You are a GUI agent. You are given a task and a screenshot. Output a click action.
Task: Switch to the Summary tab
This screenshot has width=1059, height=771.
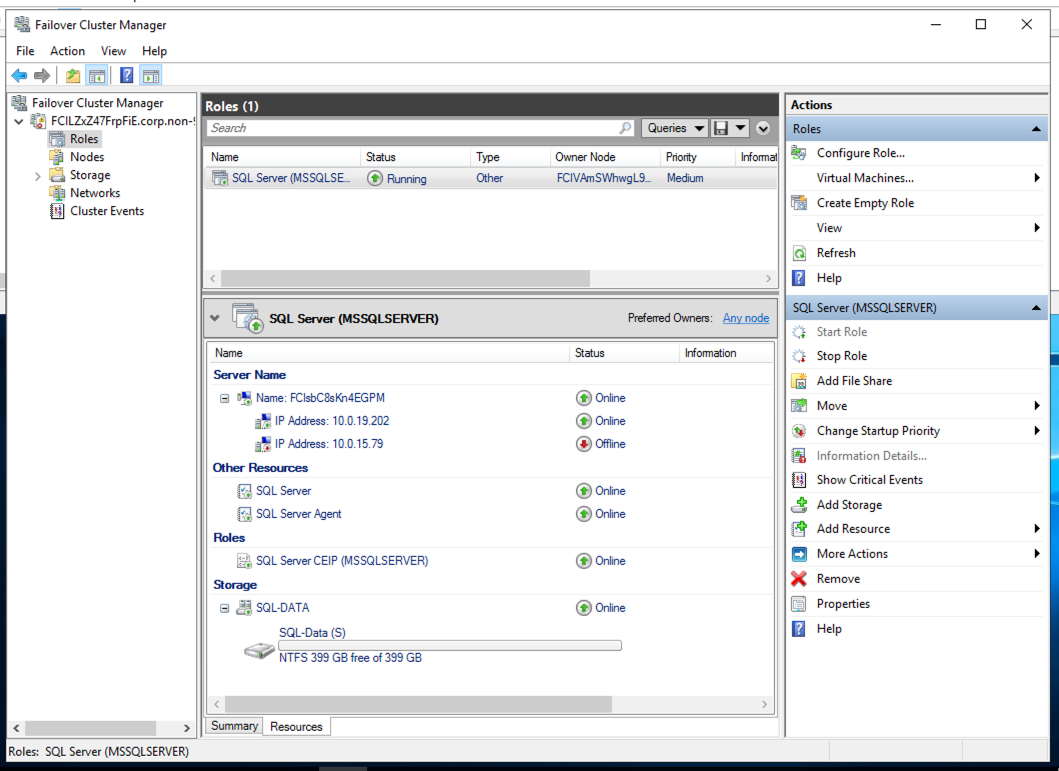234,726
